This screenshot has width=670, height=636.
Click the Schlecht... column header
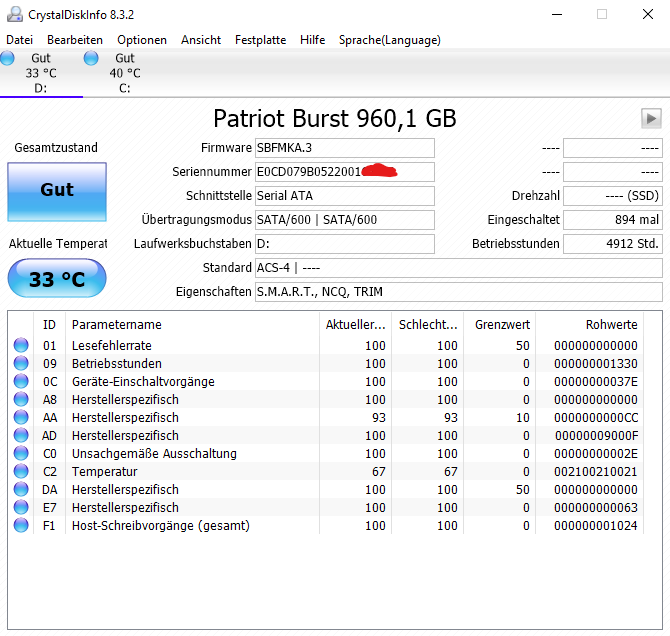tap(428, 325)
